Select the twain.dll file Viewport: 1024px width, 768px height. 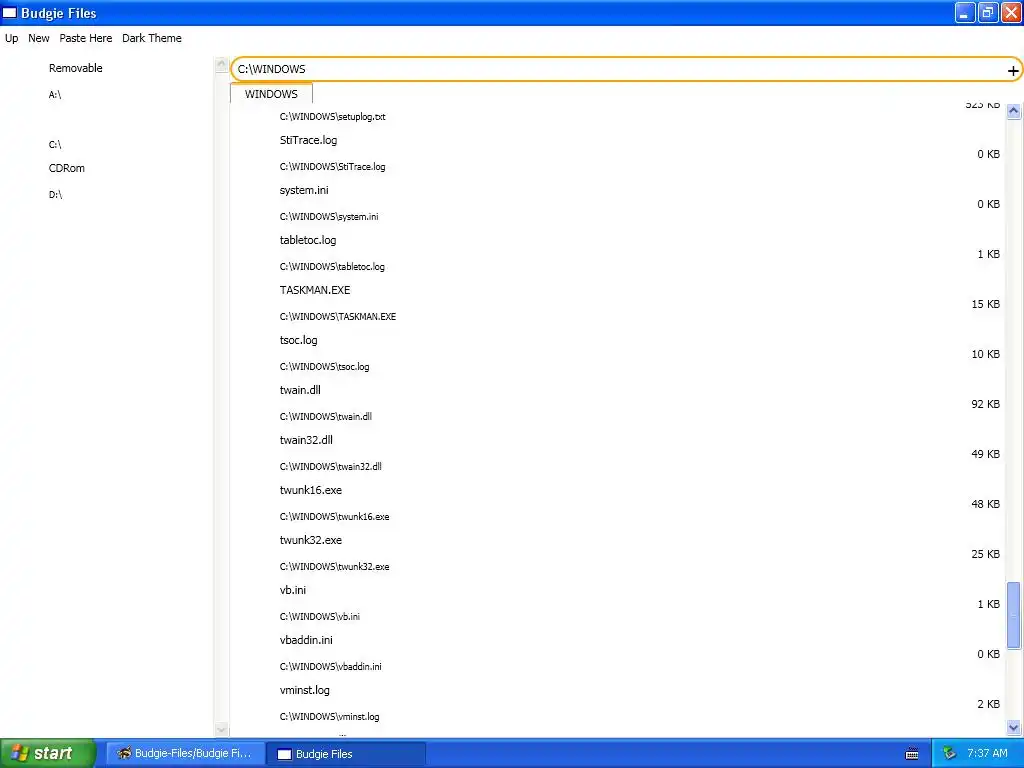pyautogui.click(x=300, y=390)
